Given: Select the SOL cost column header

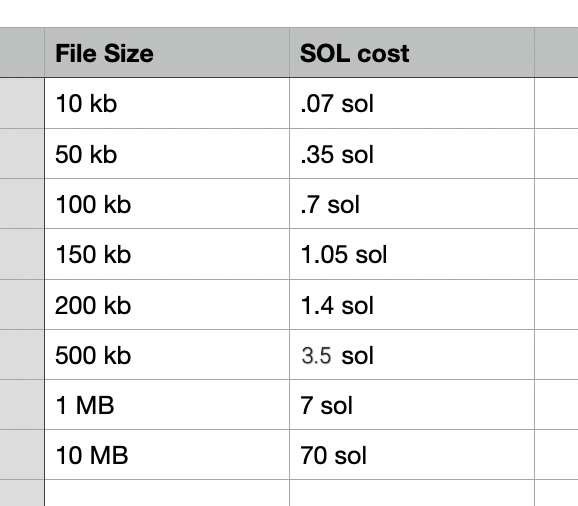Looking at the screenshot, I should pos(412,52).
